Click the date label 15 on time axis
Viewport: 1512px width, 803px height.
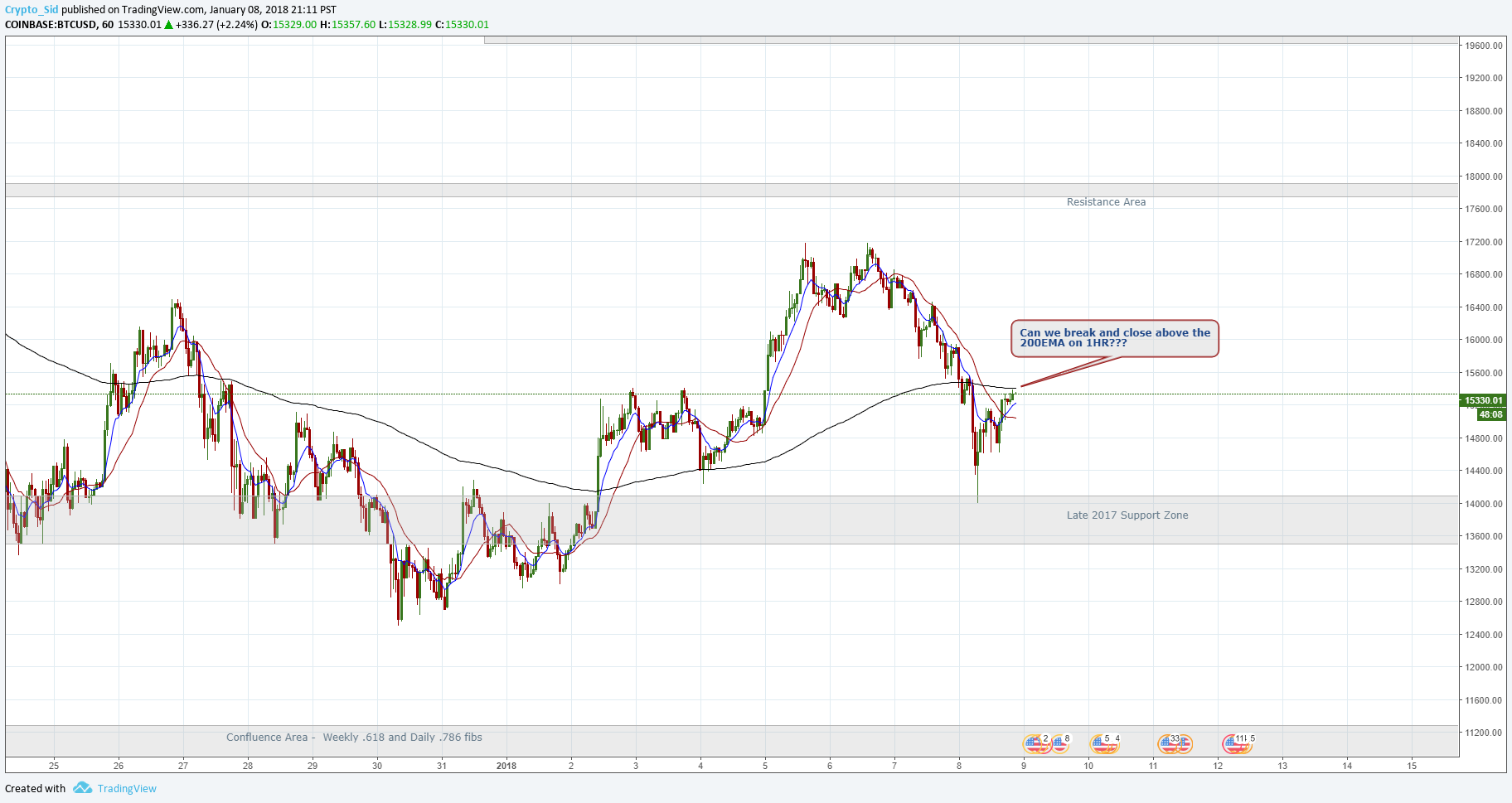[1412, 766]
